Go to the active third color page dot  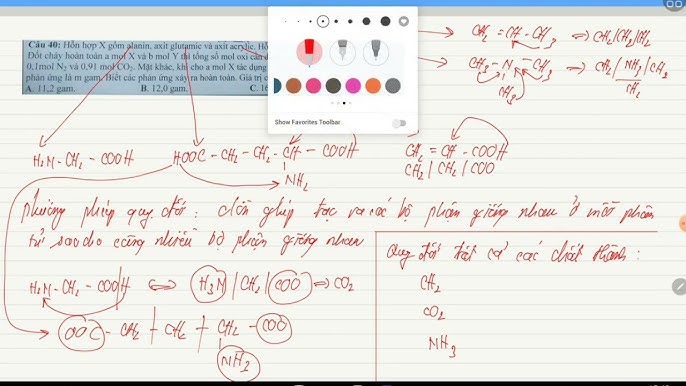coord(344,103)
